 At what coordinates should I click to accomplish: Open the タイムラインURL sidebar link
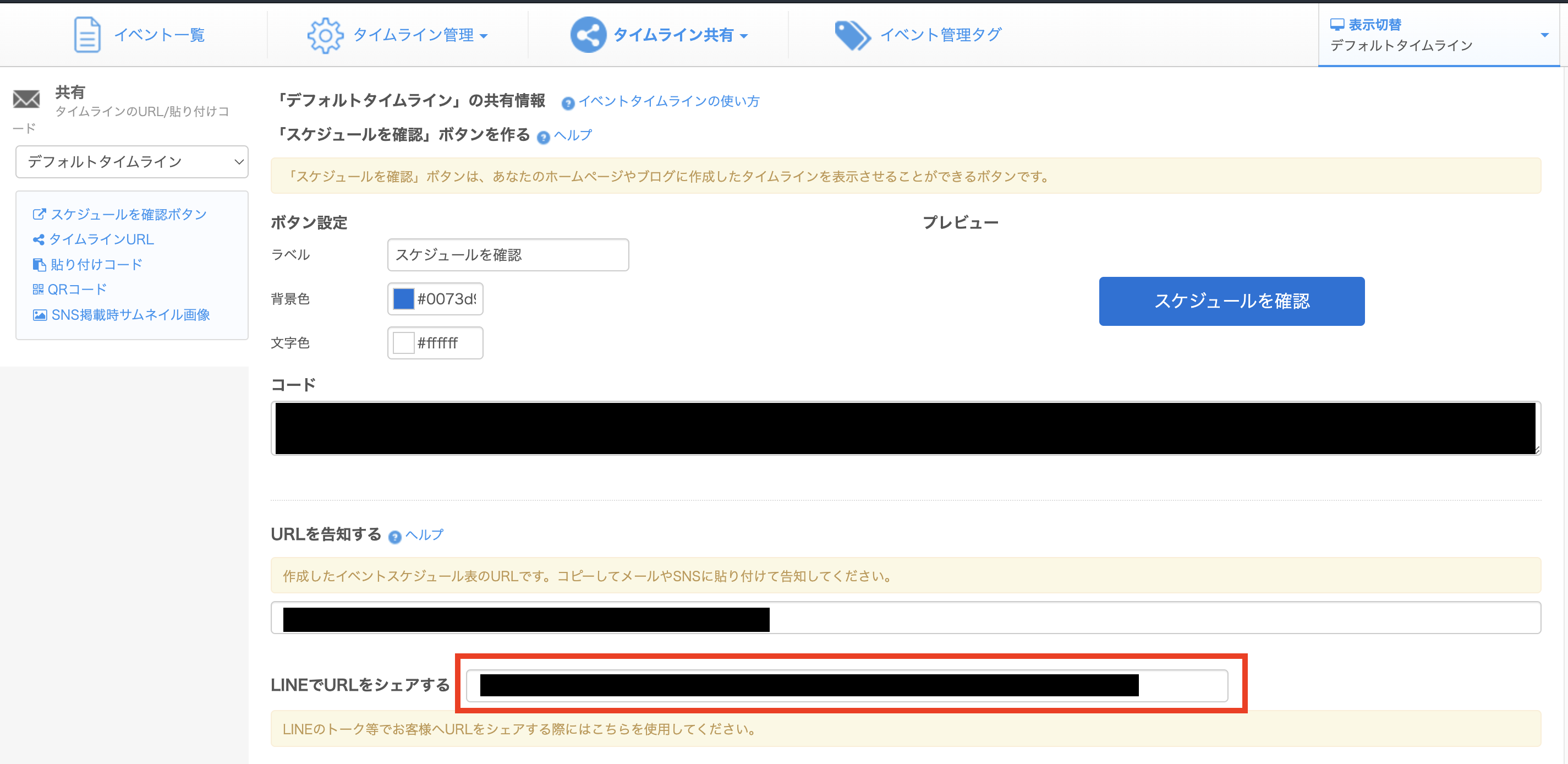tap(101, 240)
